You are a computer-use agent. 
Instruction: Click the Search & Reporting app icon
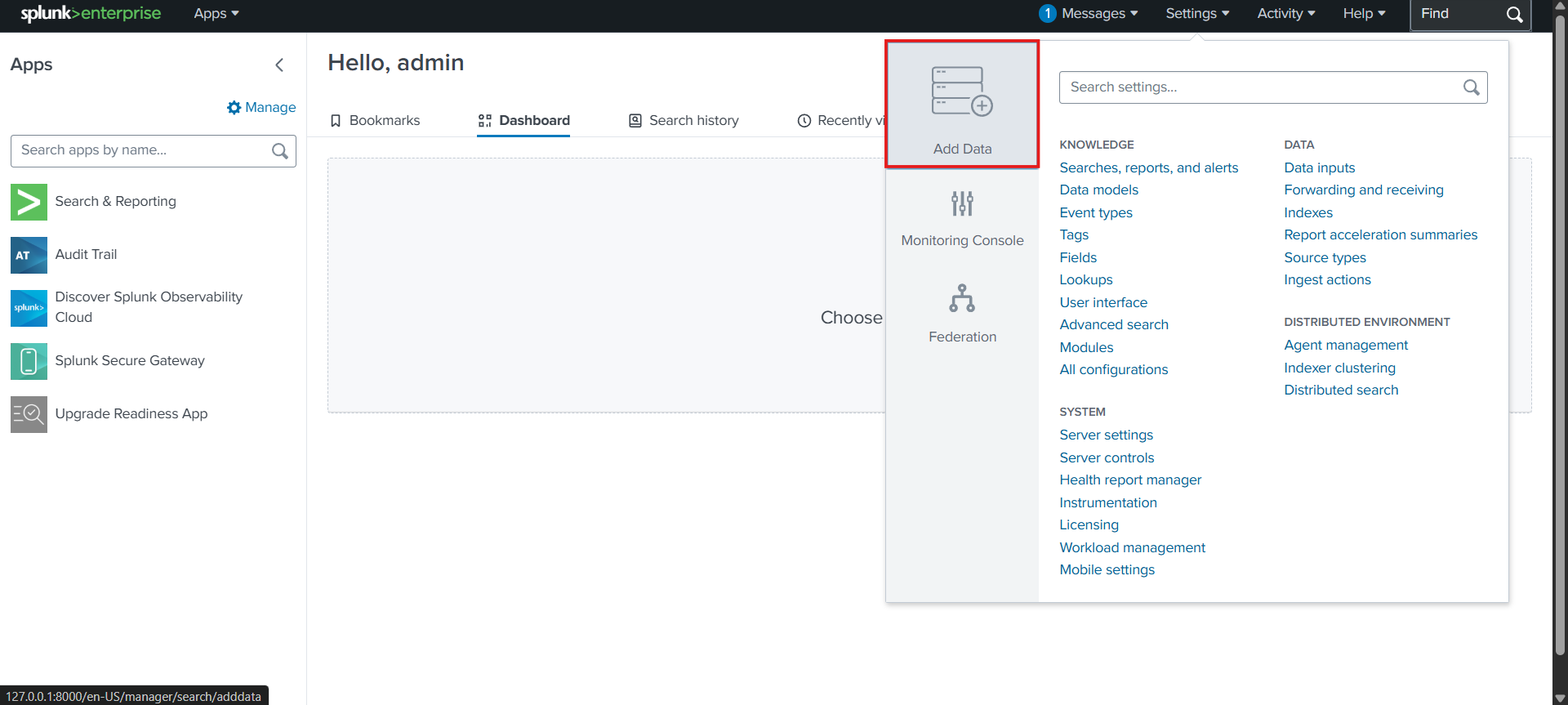point(29,202)
